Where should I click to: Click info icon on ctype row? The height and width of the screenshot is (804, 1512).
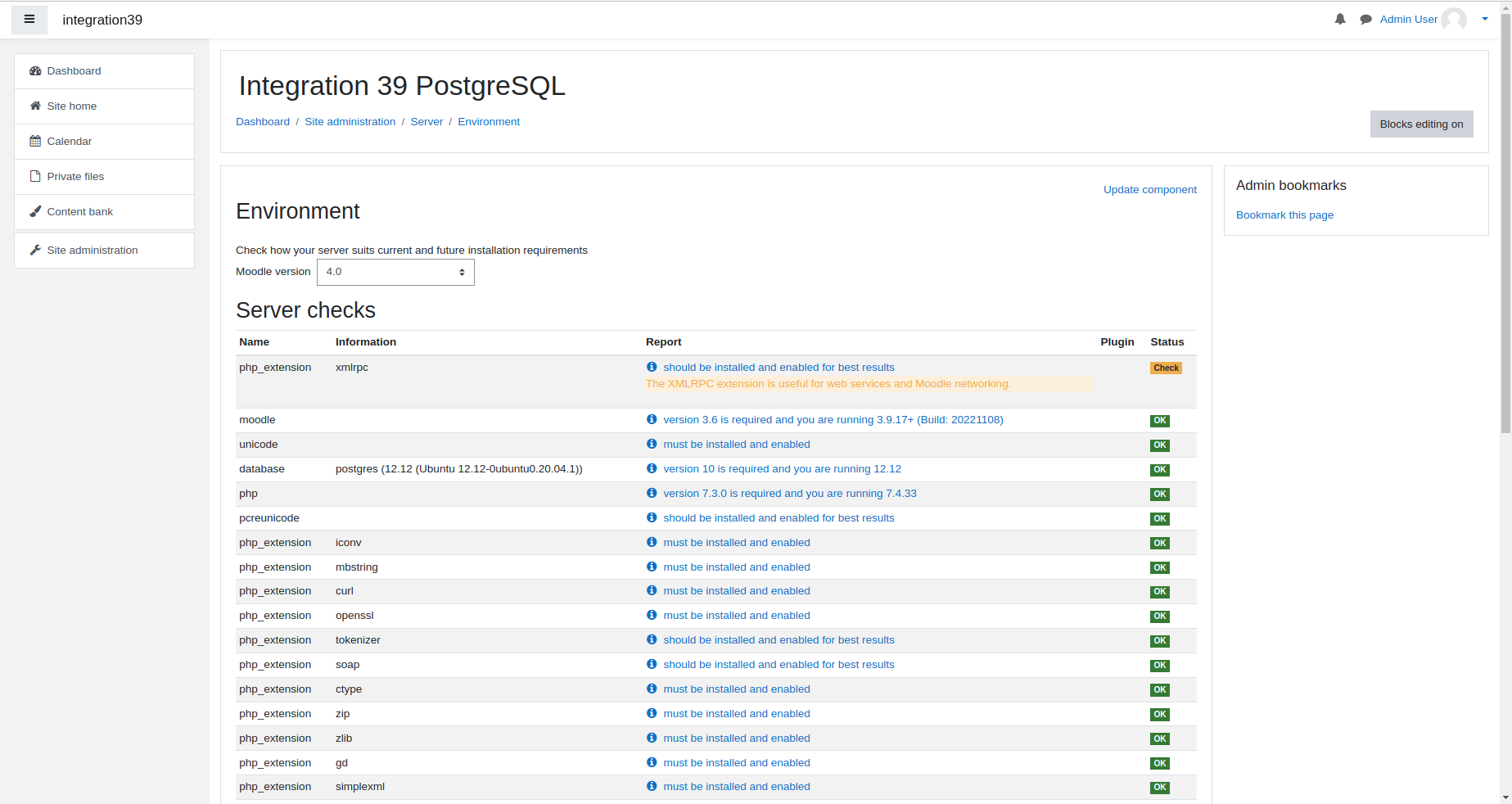pos(652,689)
